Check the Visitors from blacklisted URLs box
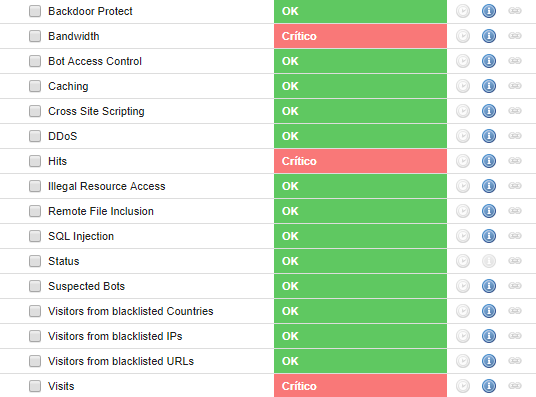The image size is (536, 397). [35, 361]
